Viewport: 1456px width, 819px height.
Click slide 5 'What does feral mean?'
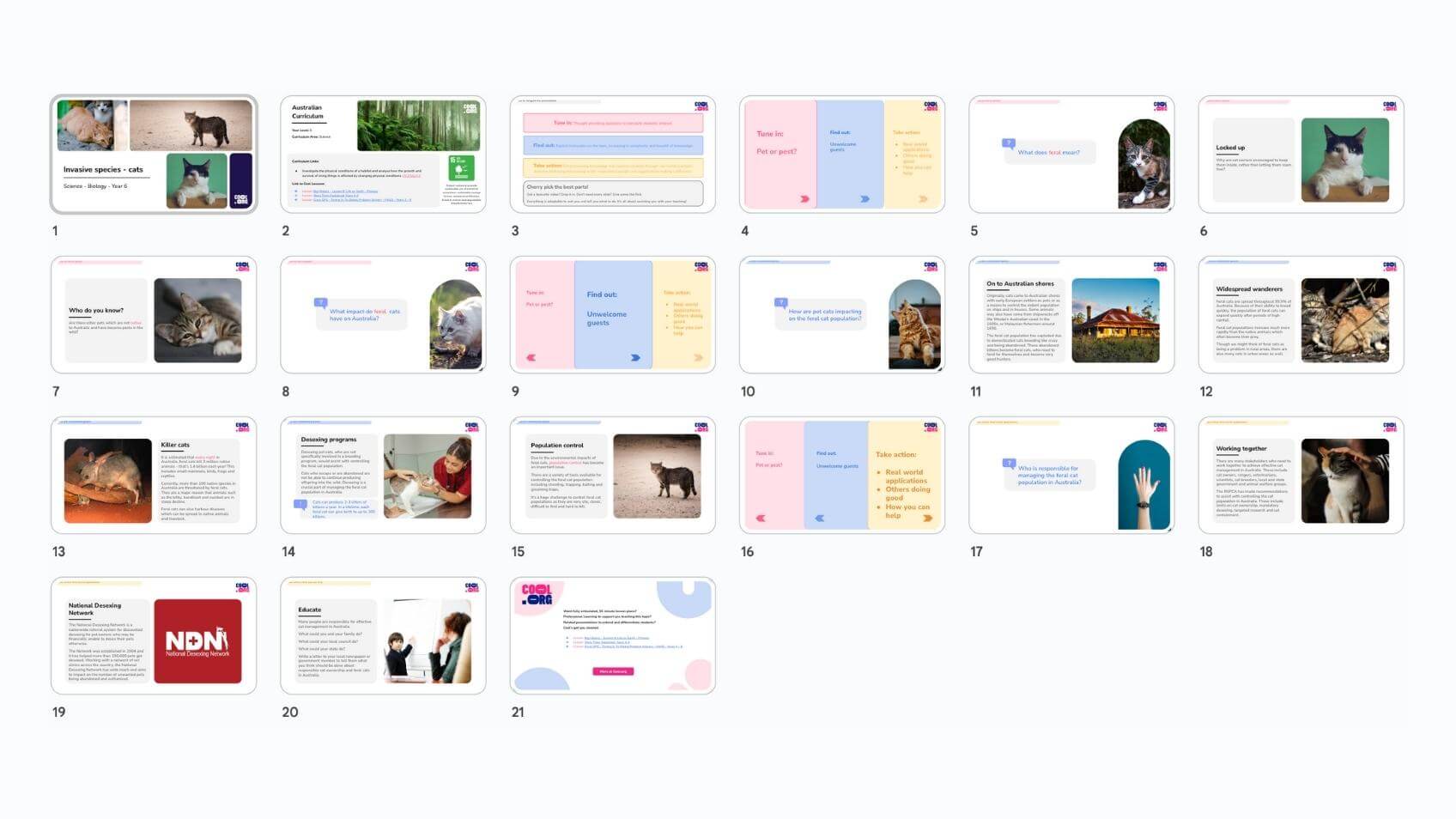(x=1071, y=155)
